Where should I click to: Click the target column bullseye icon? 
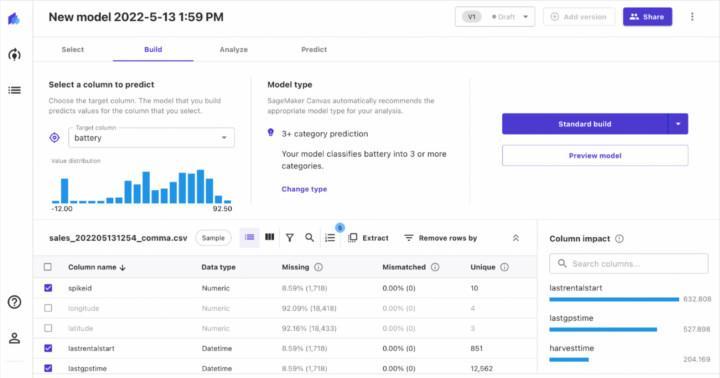tap(55, 137)
